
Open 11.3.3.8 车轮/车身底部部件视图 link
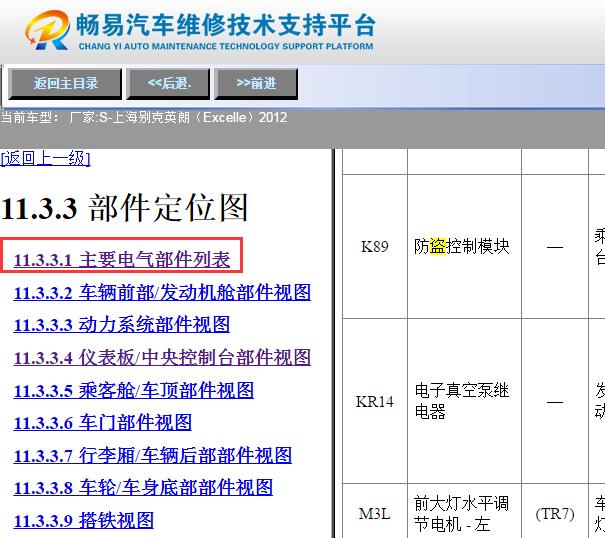143,487
